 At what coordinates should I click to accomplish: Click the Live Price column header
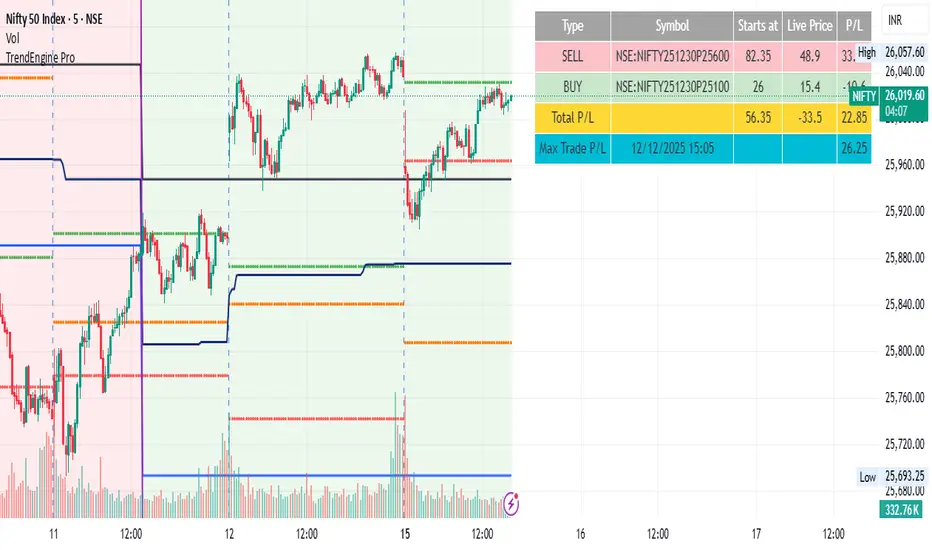[811, 26]
